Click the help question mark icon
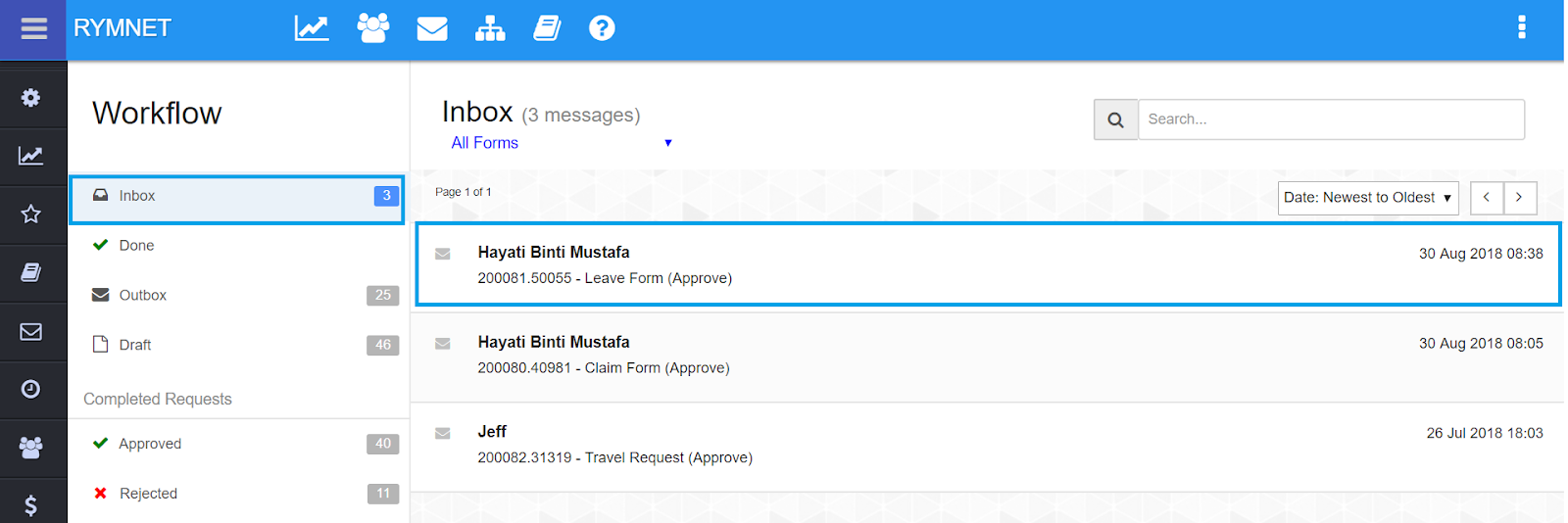The height and width of the screenshot is (523, 1568). (602, 28)
